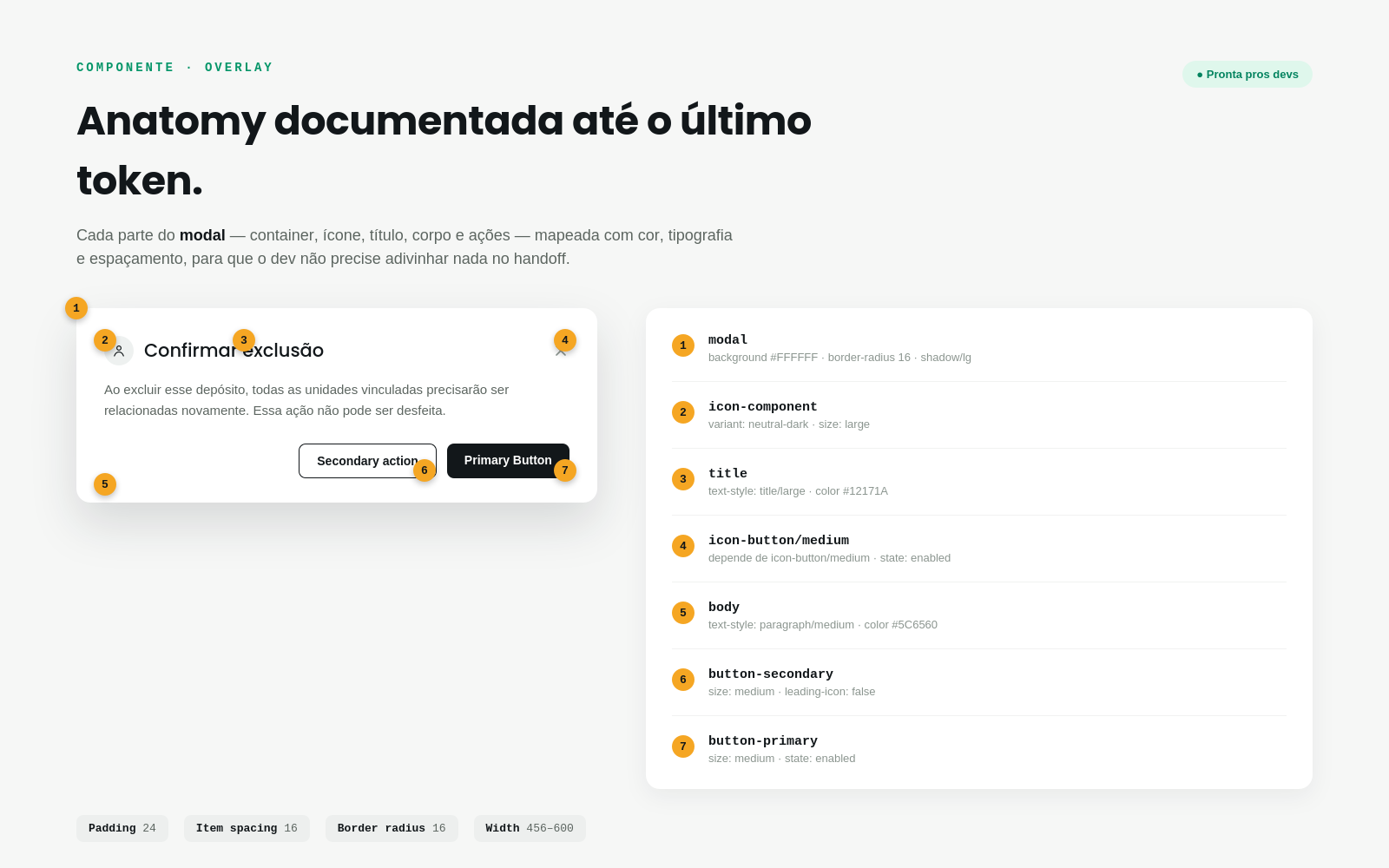This screenshot has width=1389, height=868.
Task: Click 'background #FFFFFF · border-radius 16 · shadow/lg' text
Action: pos(839,358)
